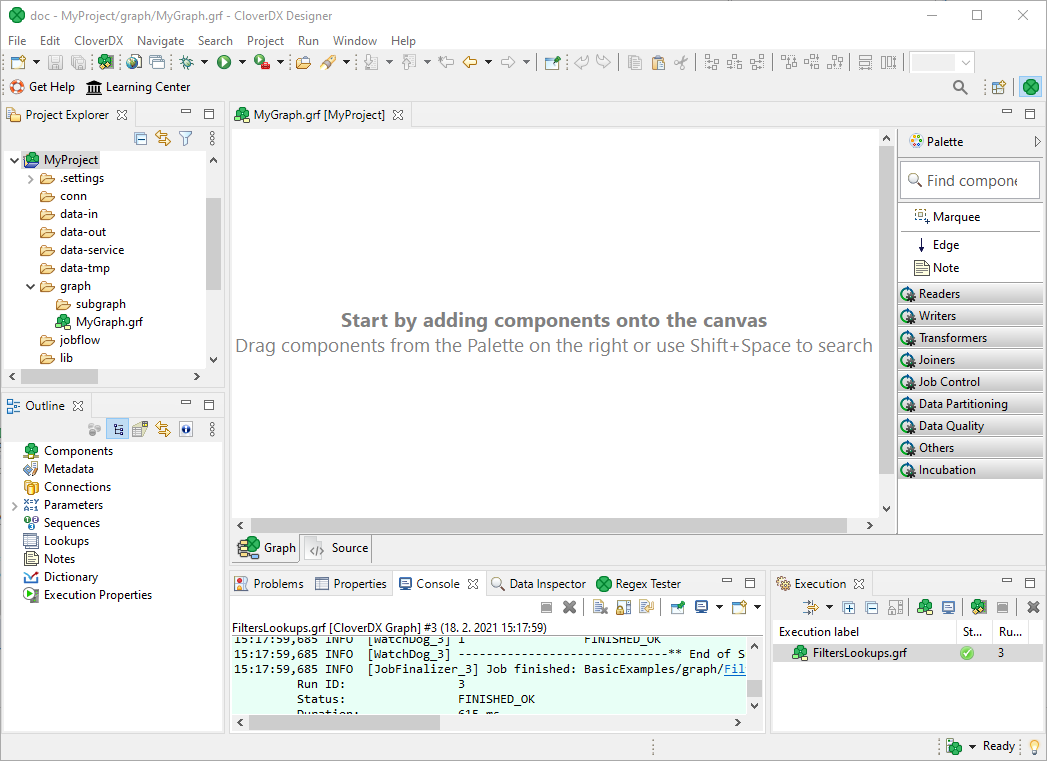Click the Clear Console icon
Screen dimensions: 1047x761
pos(600,607)
